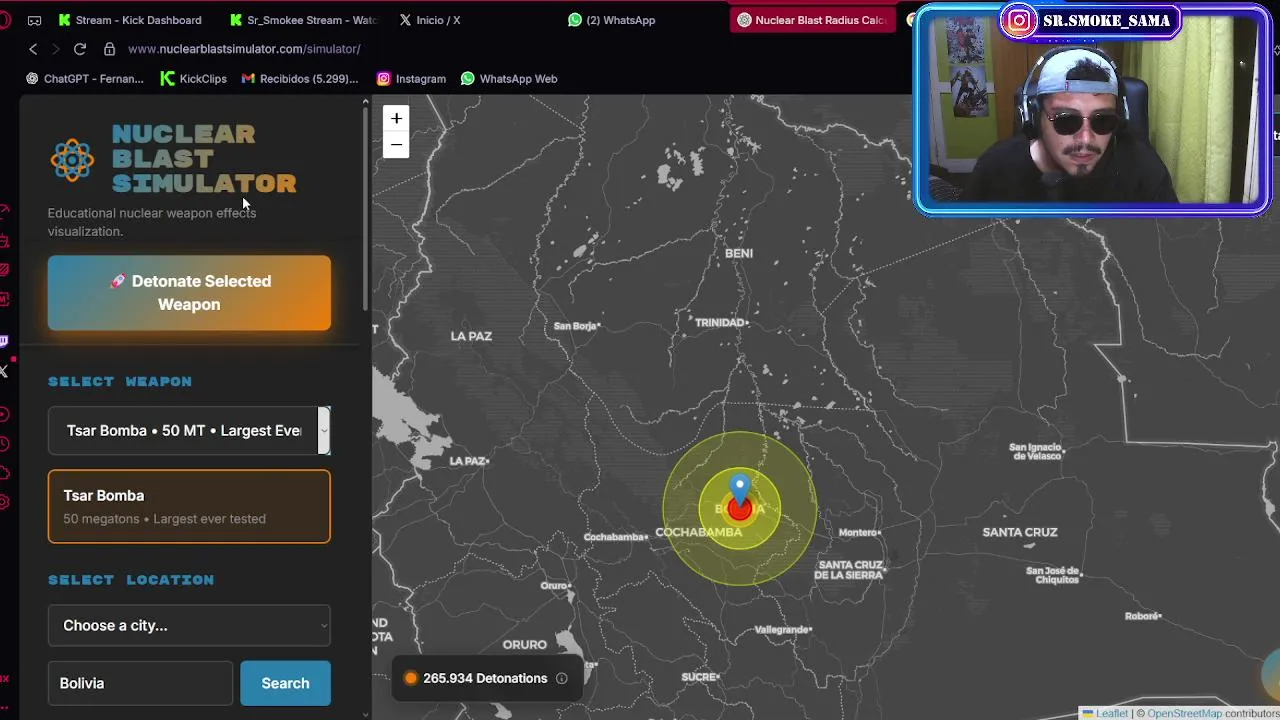Click the TRINIDAD map label
1280x720 pixels.
tap(721, 322)
